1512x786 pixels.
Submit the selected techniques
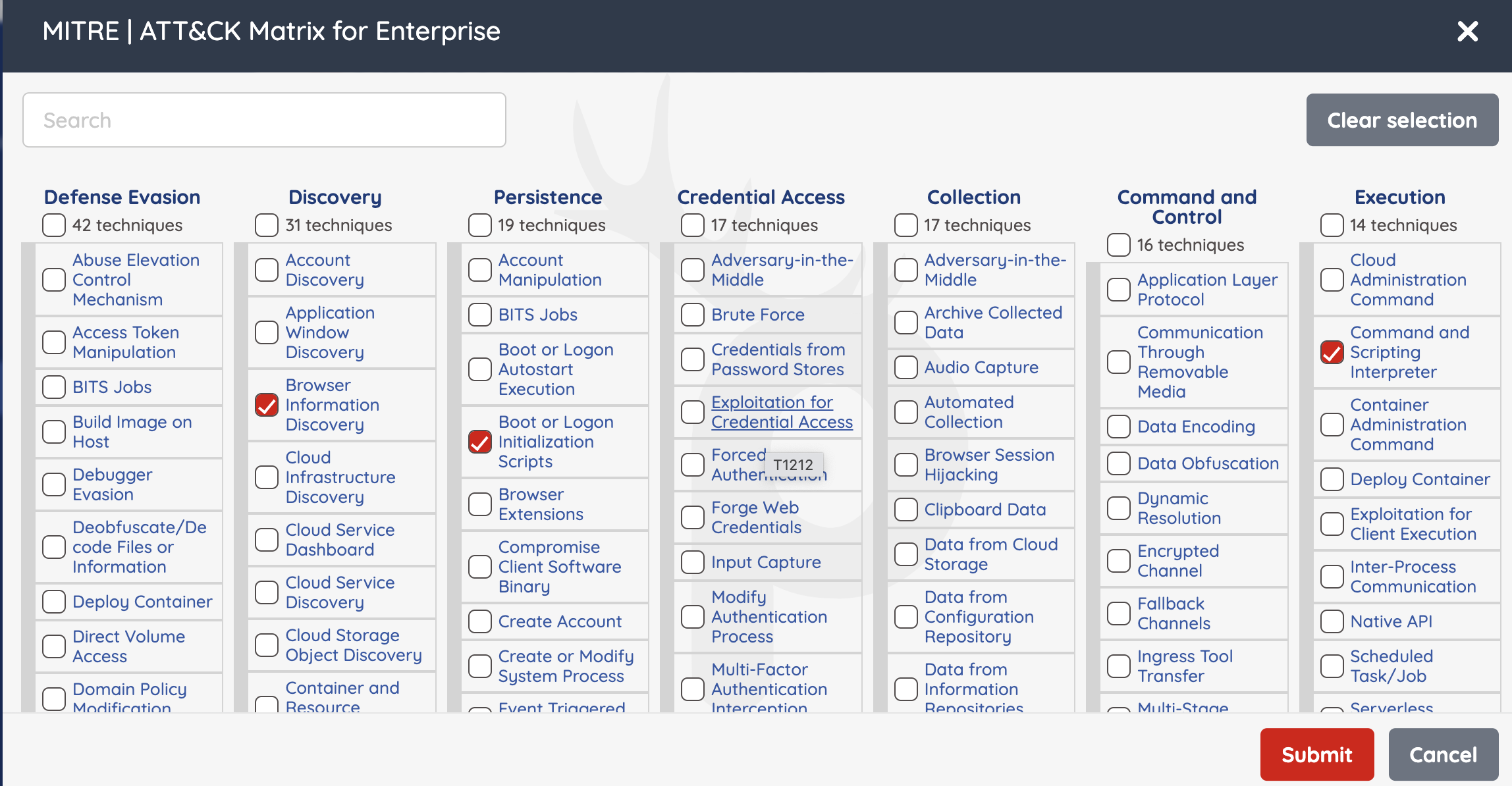(x=1317, y=754)
